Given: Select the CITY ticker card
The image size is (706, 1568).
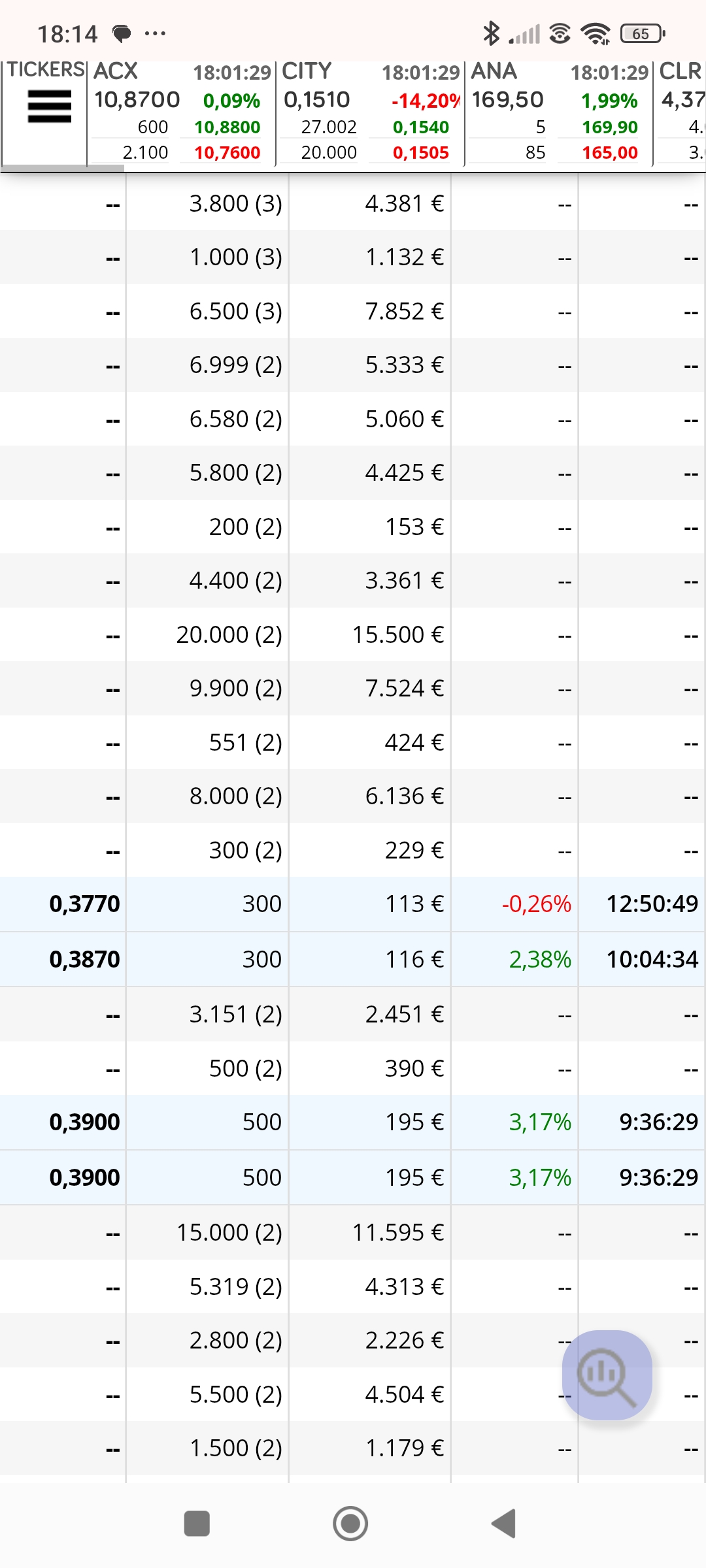Looking at the screenshot, I should [x=370, y=112].
